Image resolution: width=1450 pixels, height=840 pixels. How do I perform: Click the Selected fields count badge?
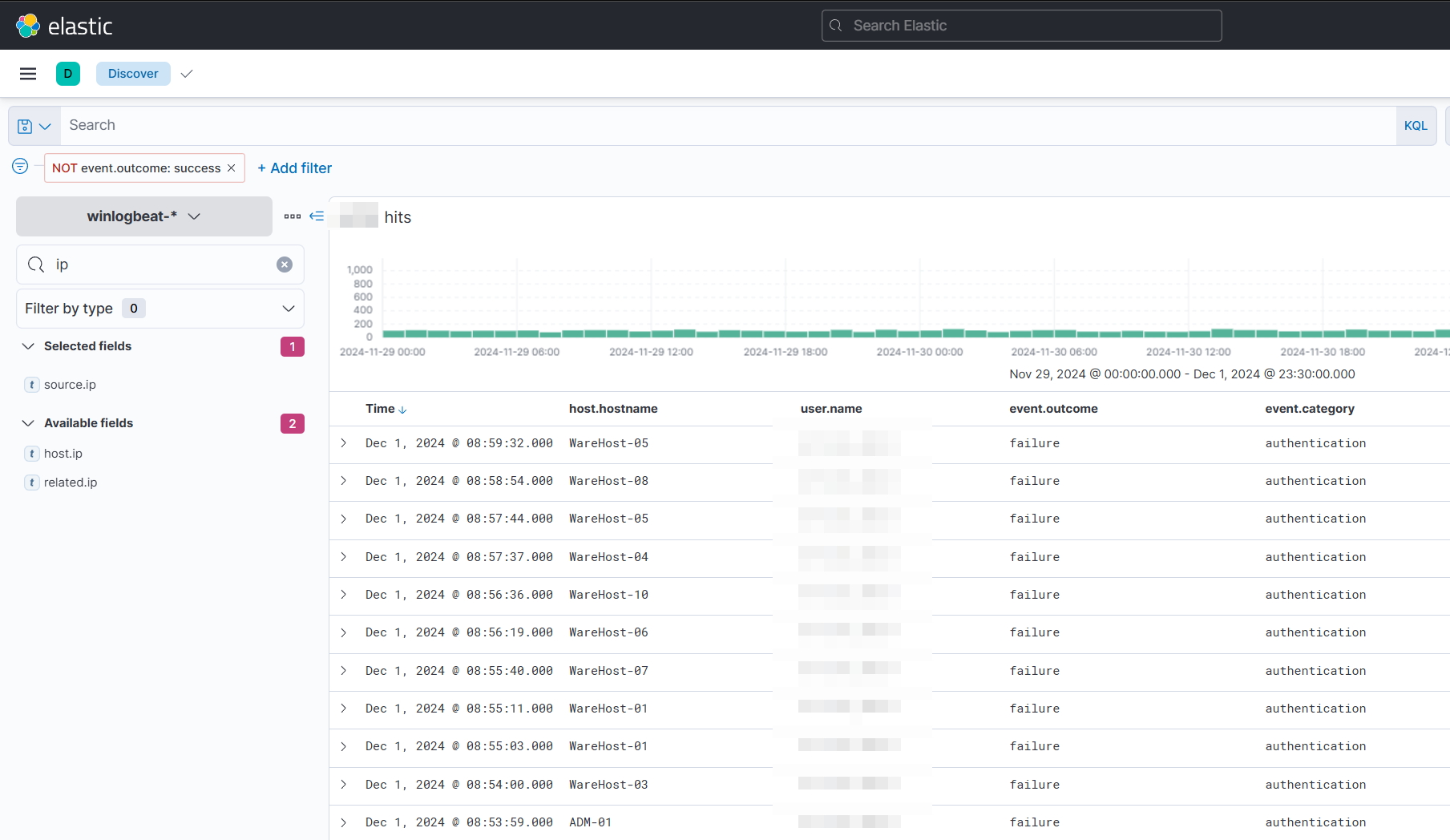293,346
